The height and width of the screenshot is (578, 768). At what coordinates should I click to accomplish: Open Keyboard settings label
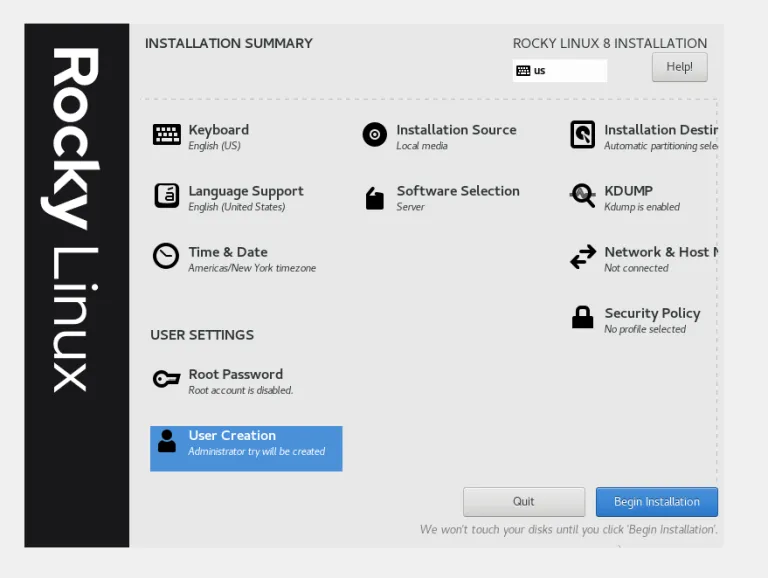[218, 130]
